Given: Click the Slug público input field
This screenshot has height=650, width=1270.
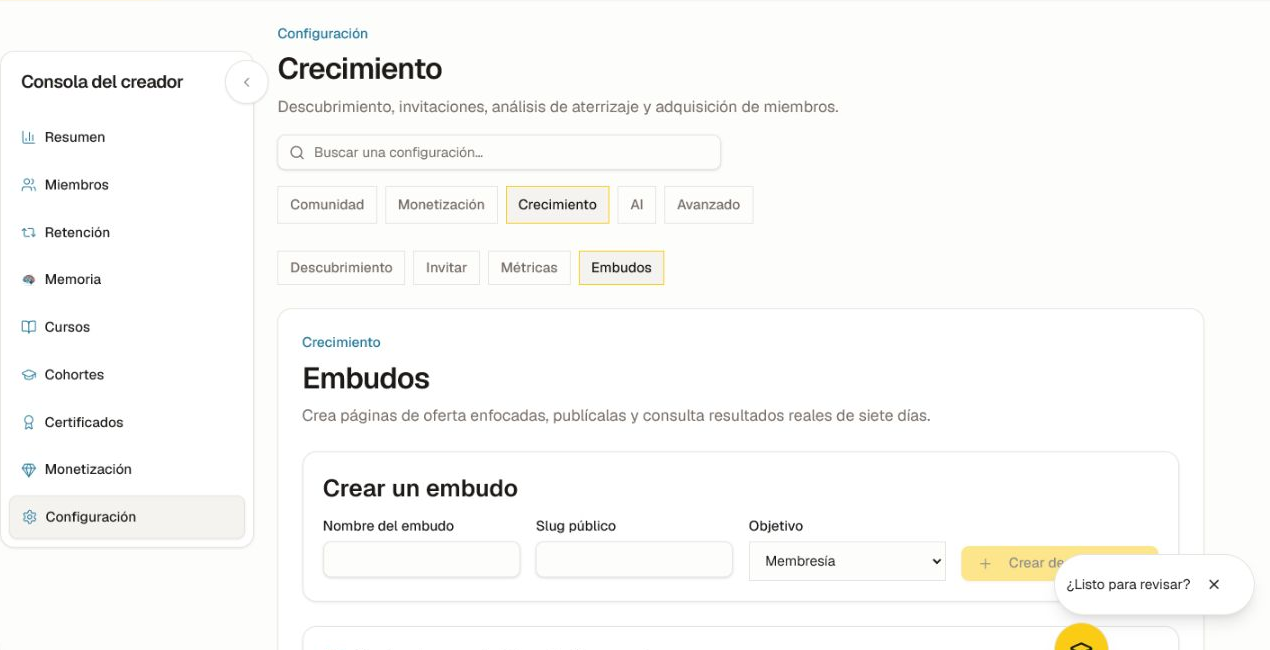Looking at the screenshot, I should pyautogui.click(x=634, y=560).
